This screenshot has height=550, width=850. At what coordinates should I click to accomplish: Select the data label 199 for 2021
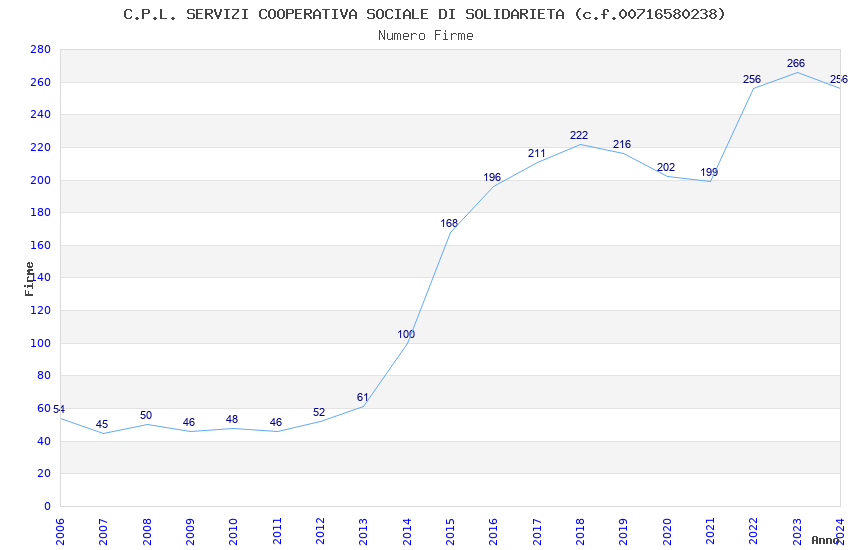[709, 172]
